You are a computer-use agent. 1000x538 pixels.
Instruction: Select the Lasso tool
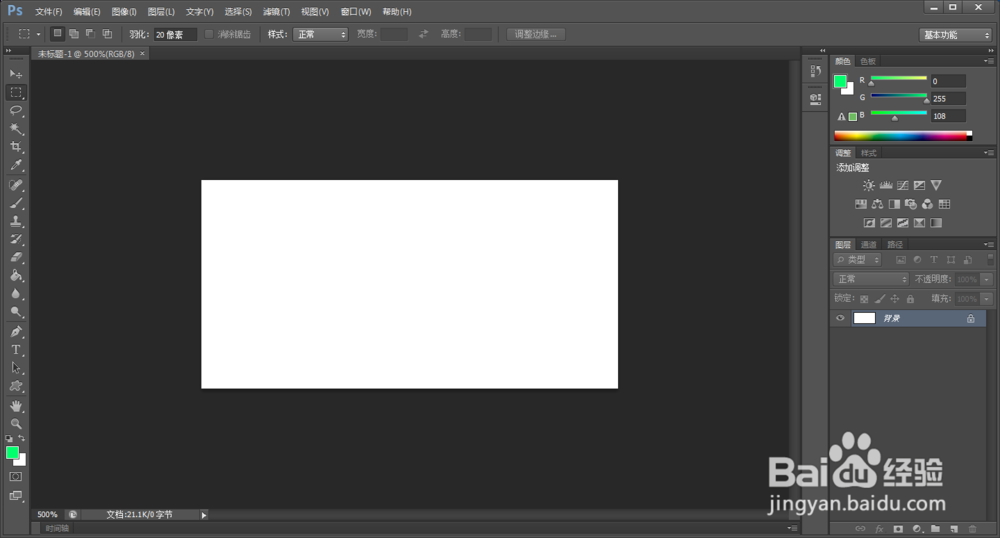pos(16,110)
